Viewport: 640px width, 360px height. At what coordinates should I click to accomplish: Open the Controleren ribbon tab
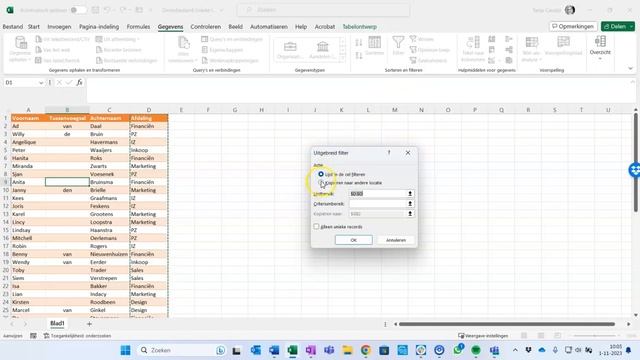click(206, 27)
